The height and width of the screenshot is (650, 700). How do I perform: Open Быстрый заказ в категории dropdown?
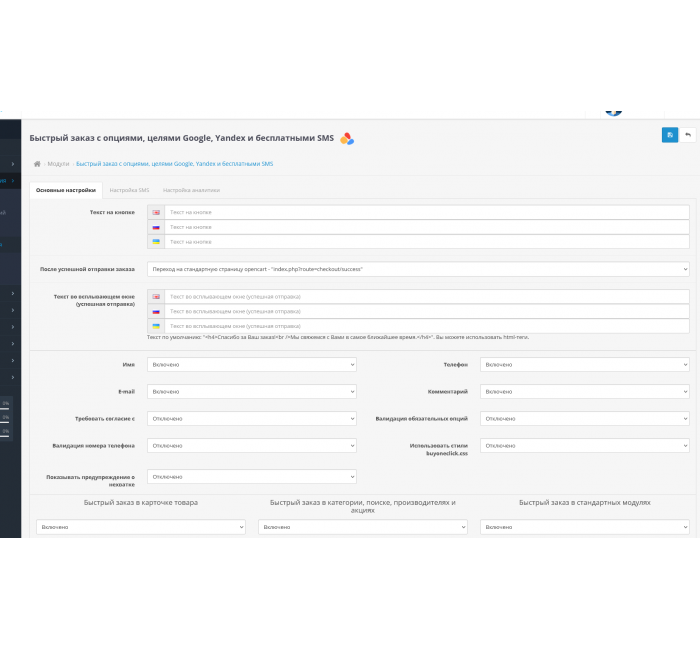pyautogui.click(x=362, y=527)
